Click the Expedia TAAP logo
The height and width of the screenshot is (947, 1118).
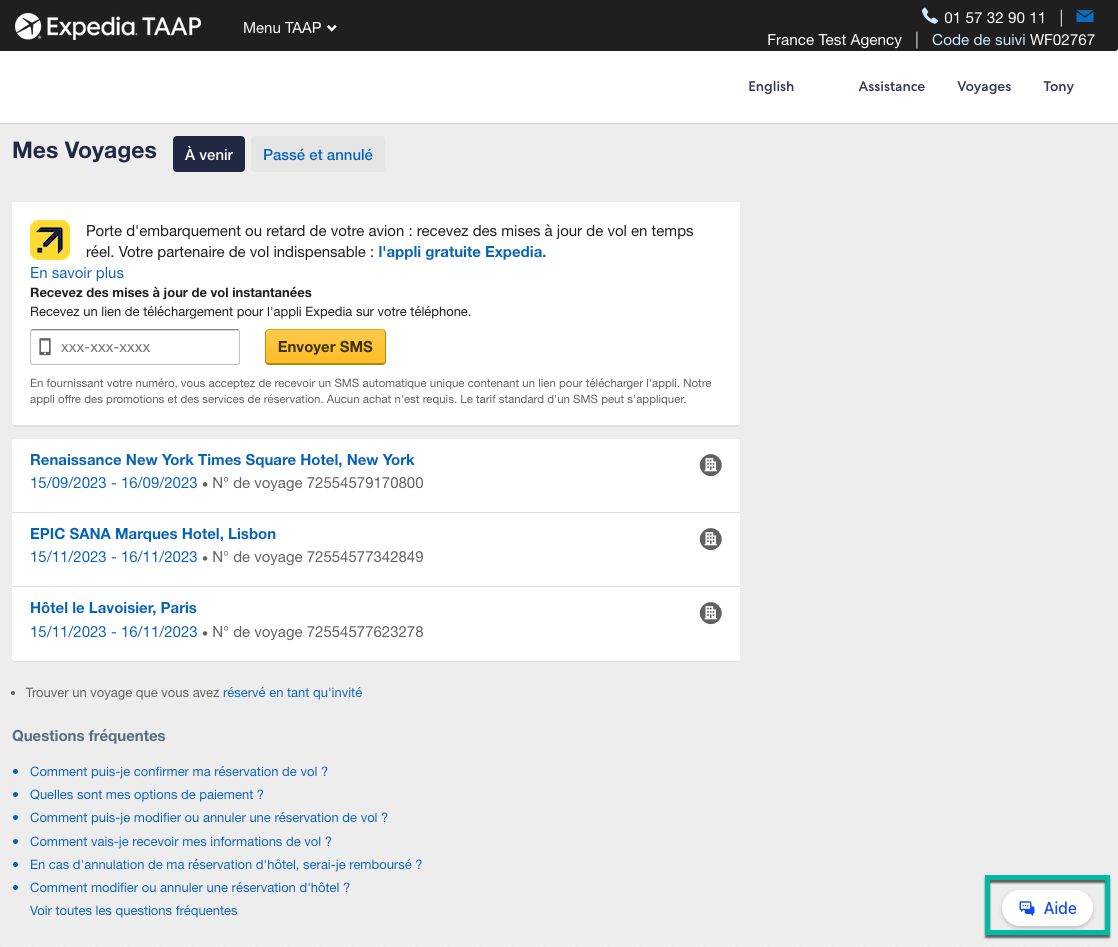[108, 26]
